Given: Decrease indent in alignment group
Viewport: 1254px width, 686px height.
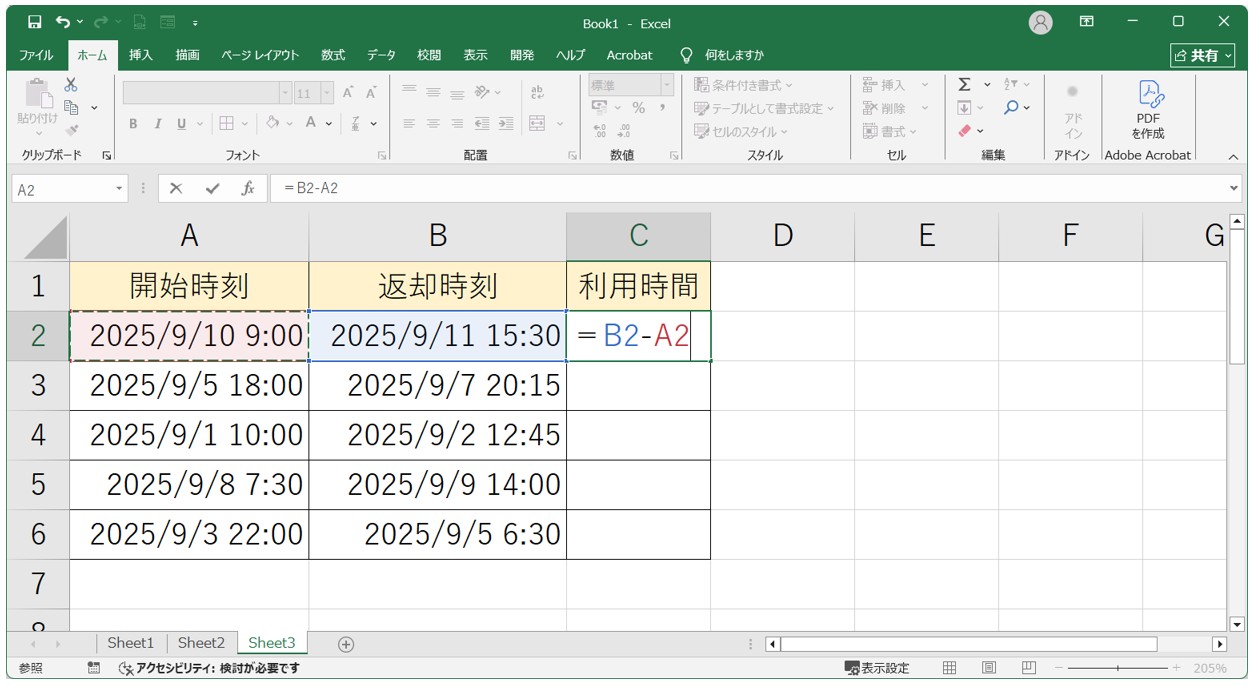Looking at the screenshot, I should [x=482, y=123].
